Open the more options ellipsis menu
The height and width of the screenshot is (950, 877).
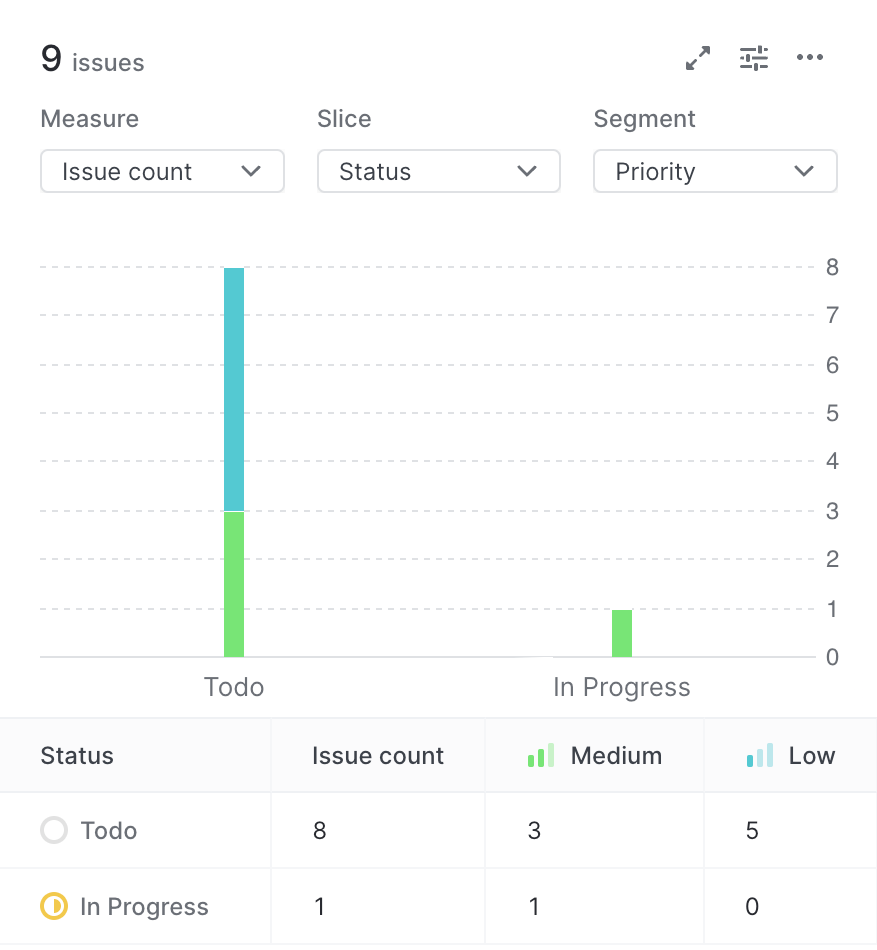click(810, 57)
